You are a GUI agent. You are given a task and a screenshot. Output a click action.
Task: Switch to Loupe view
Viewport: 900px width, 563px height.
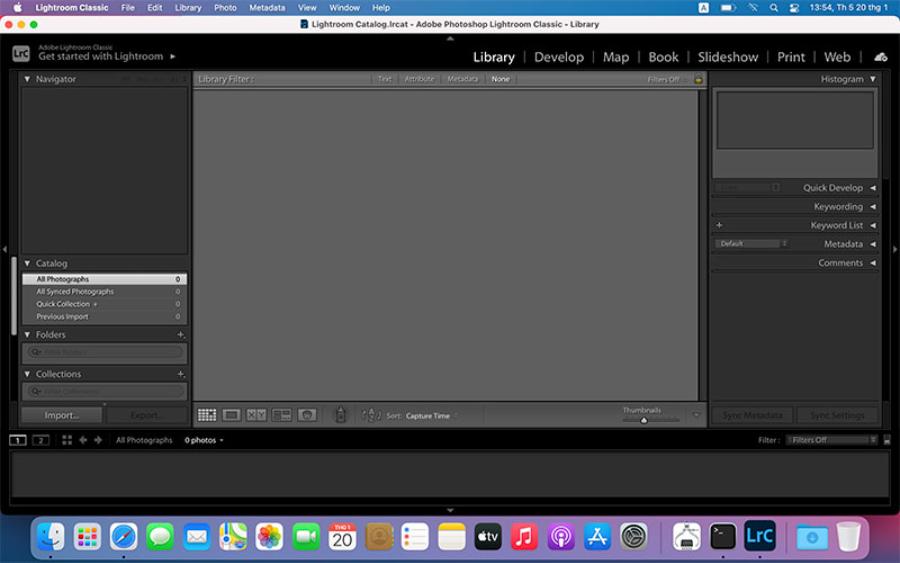(231, 415)
